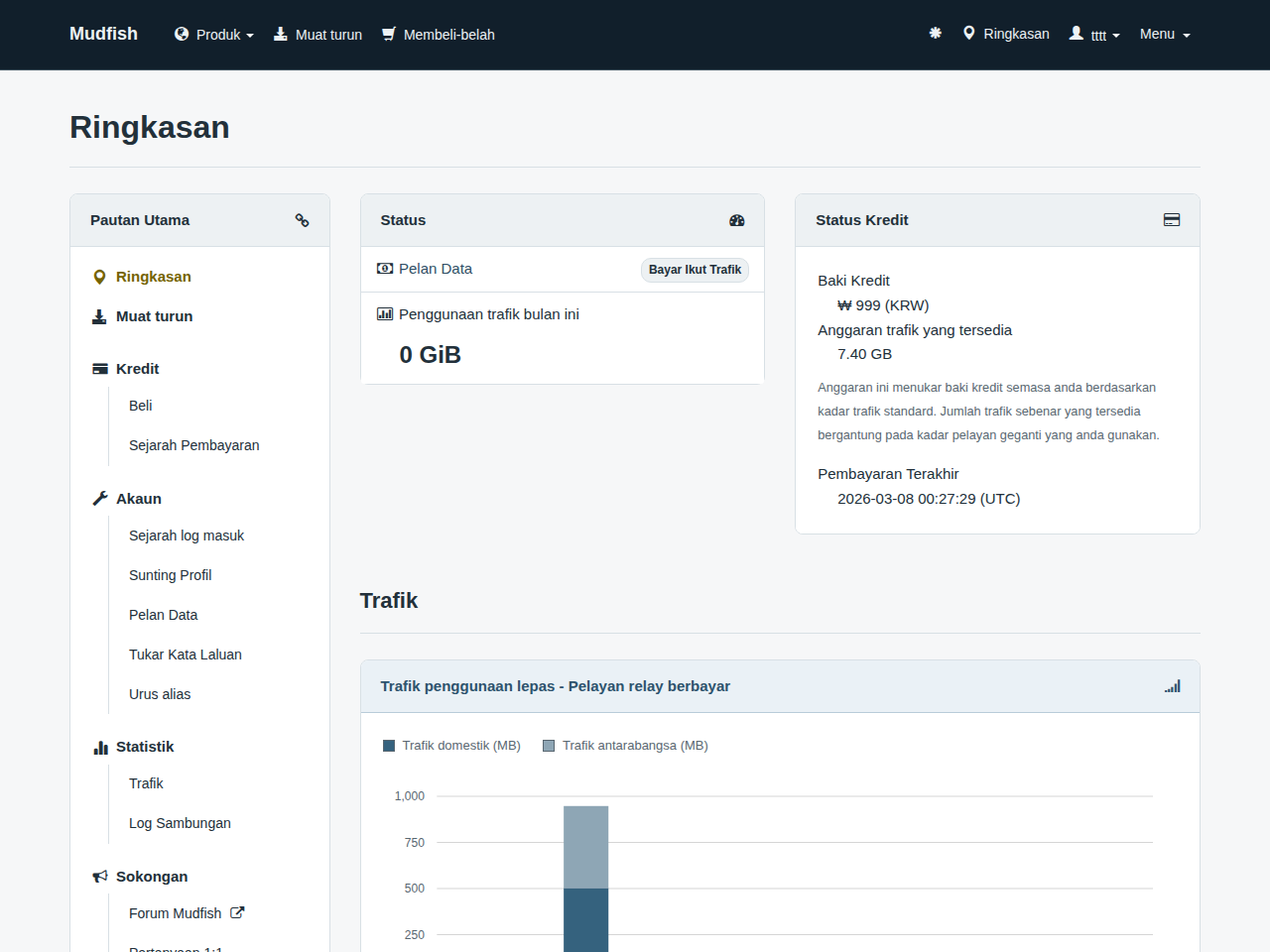Click the grey international traffic bar segment
The image size is (1270, 952).
[586, 847]
